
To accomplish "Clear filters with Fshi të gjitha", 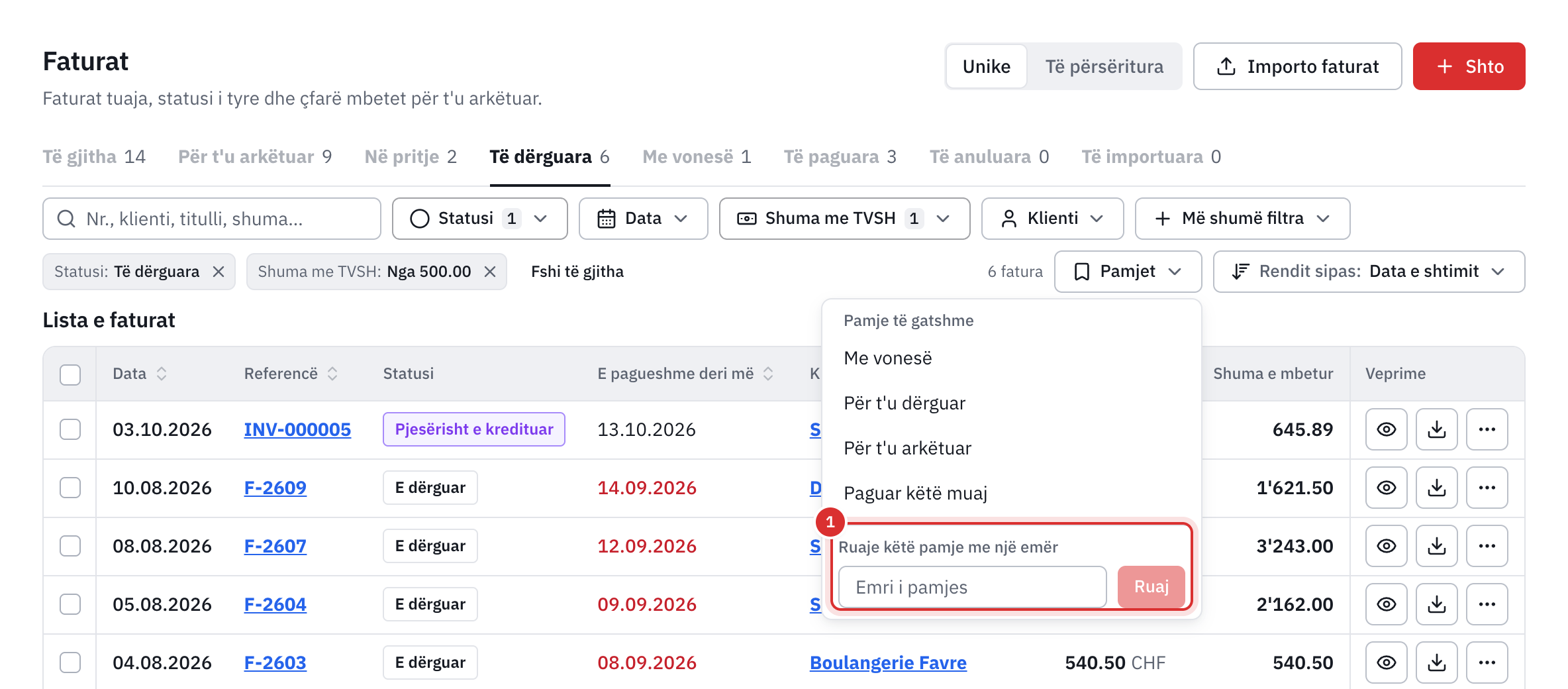I will (x=577, y=272).
